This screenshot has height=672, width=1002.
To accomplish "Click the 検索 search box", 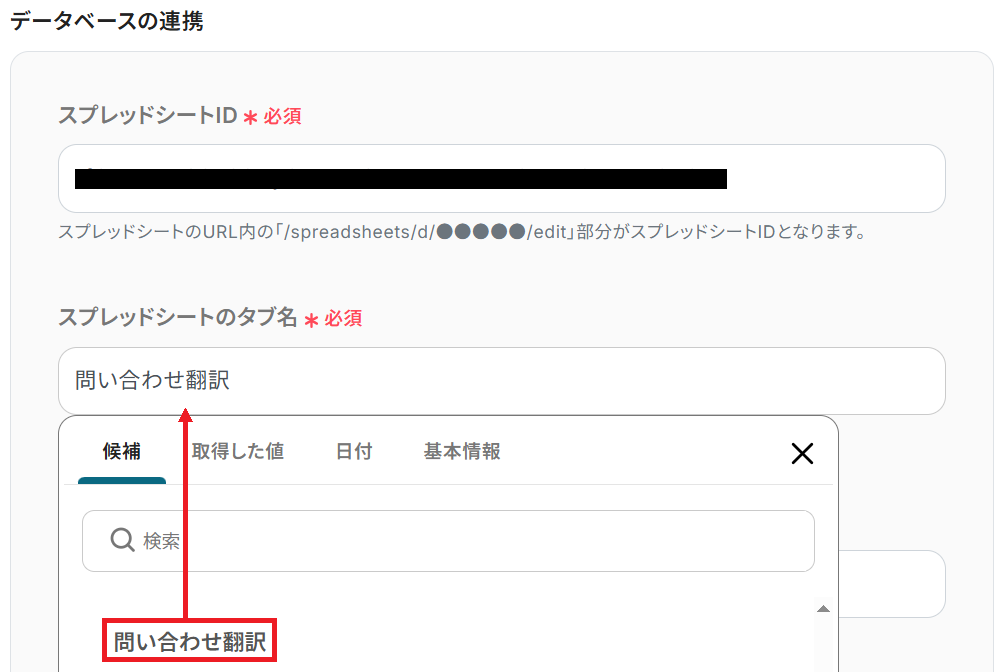I will pyautogui.click(x=448, y=540).
